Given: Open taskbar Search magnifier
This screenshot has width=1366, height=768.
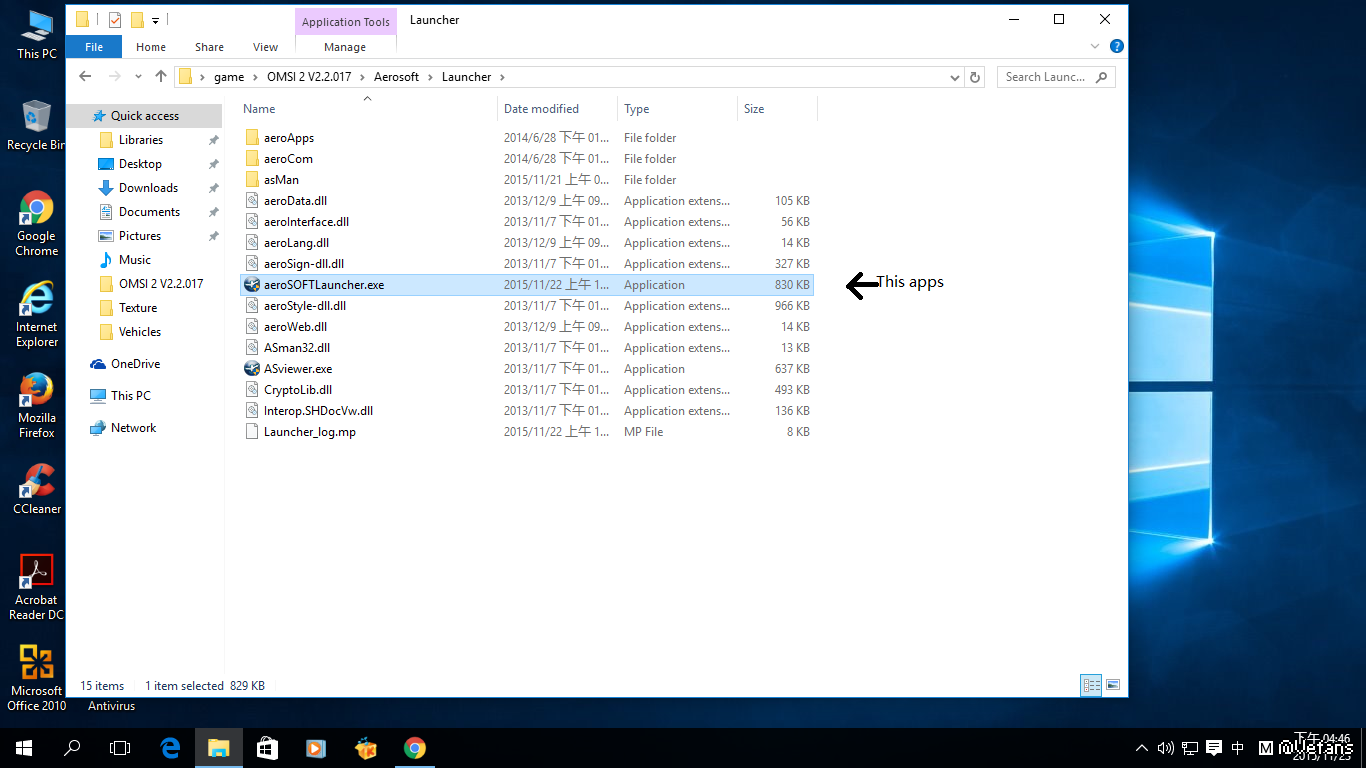Looking at the screenshot, I should point(72,747).
